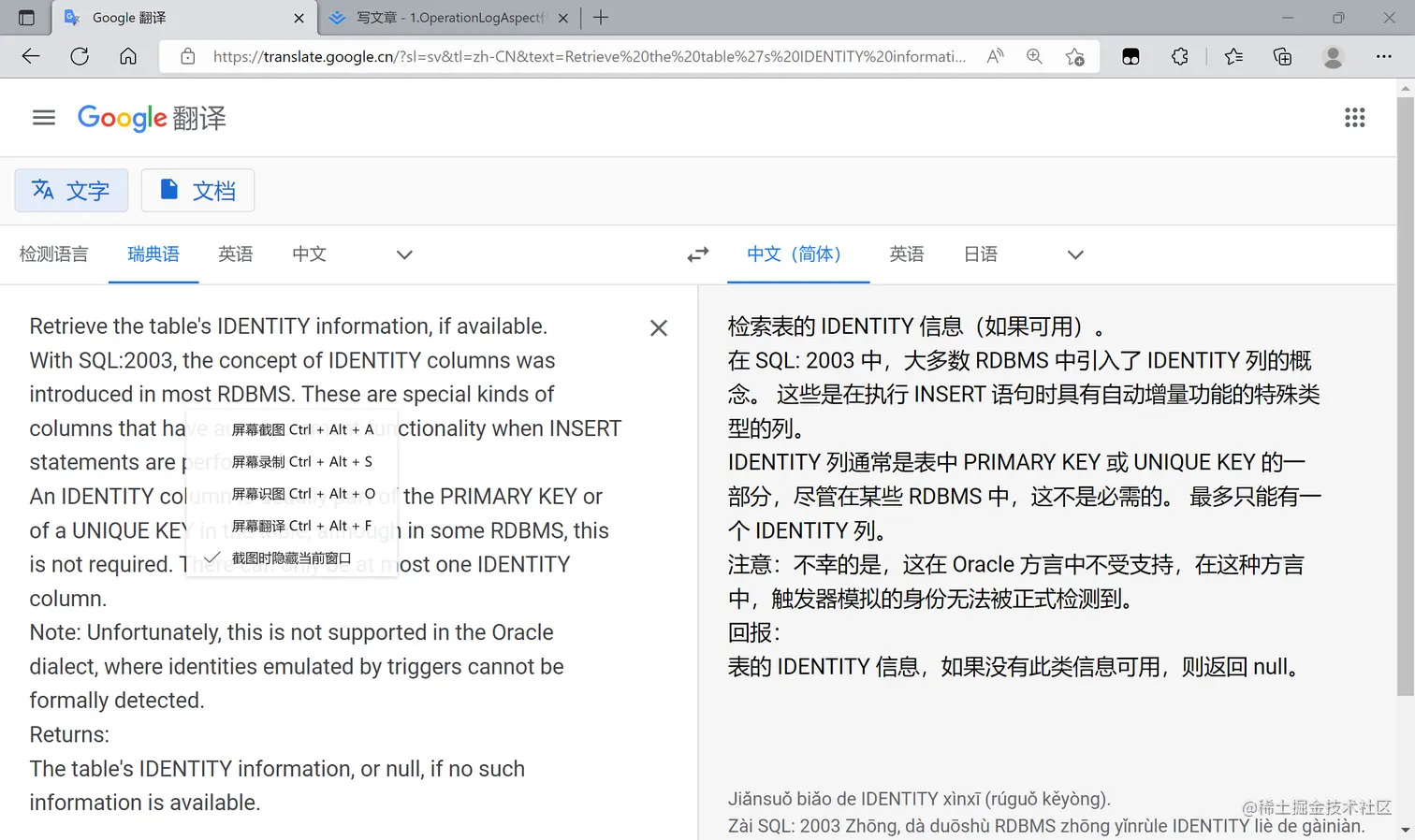Select 瑞典语 as source language
This screenshot has width=1415, height=840.
pyautogui.click(x=153, y=254)
